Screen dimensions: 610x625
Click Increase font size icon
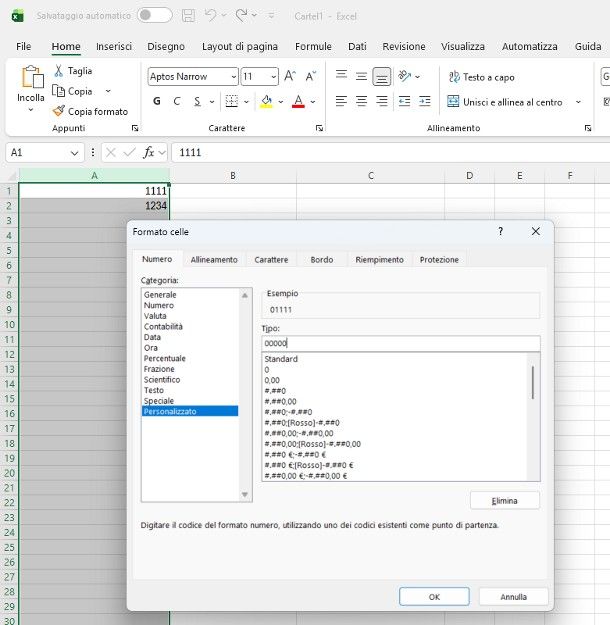(290, 76)
